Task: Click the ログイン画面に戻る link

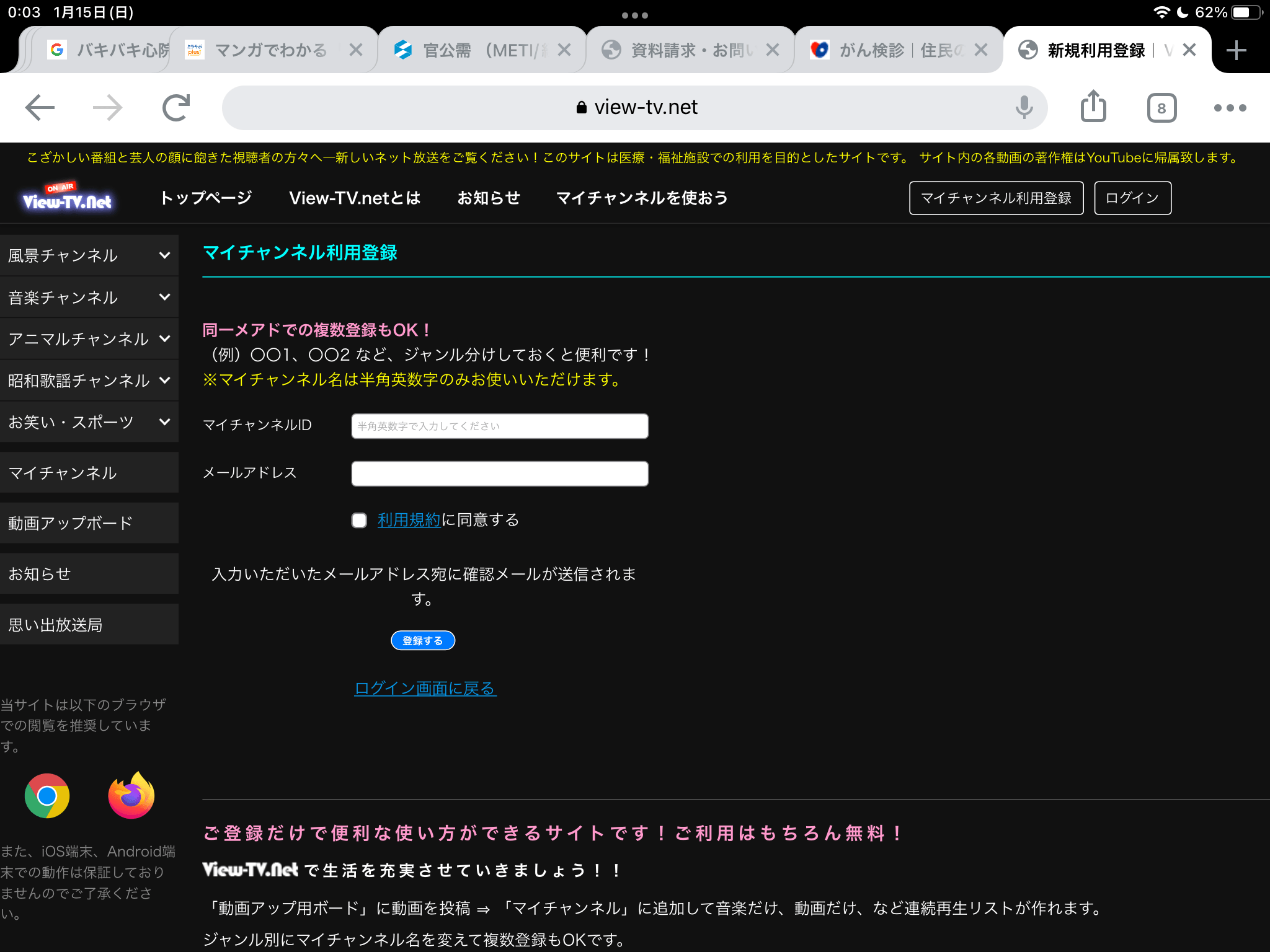Action: (x=425, y=689)
